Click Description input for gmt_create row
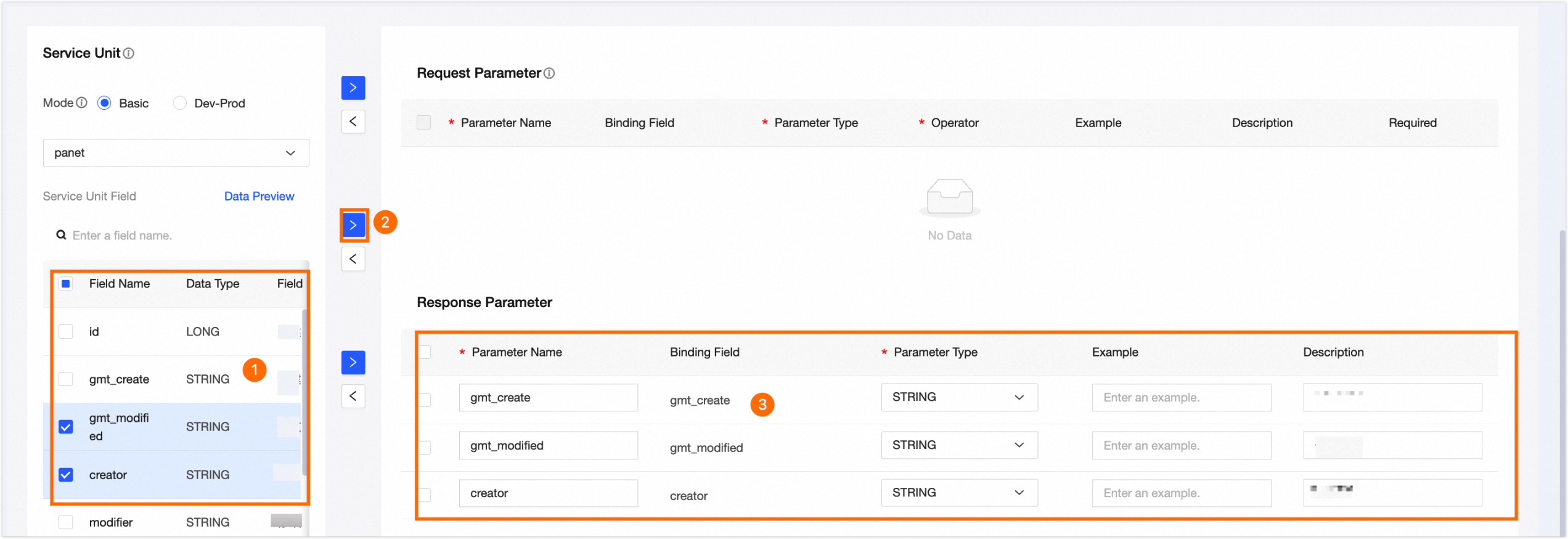The image size is (1568, 539). tap(1392, 397)
